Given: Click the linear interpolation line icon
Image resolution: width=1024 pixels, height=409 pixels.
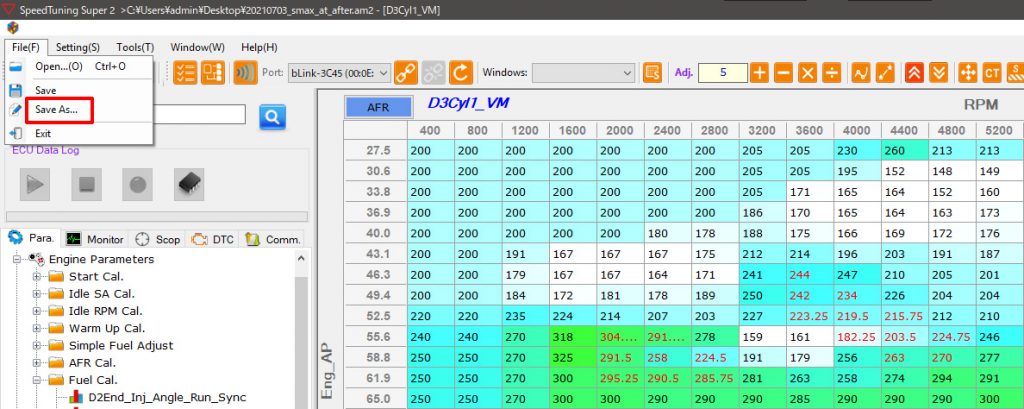Looking at the screenshot, I should [885, 73].
